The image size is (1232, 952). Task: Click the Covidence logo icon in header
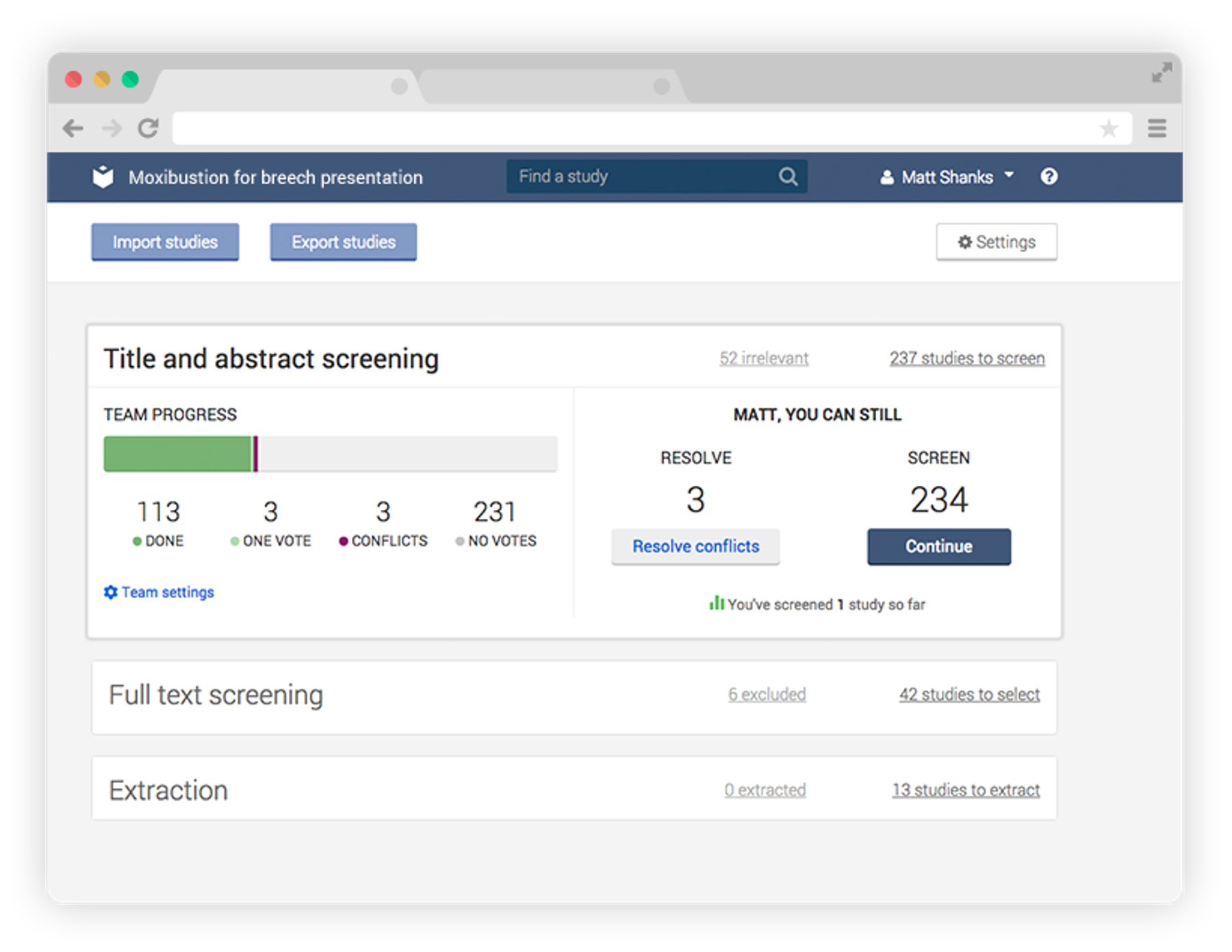[x=103, y=177]
